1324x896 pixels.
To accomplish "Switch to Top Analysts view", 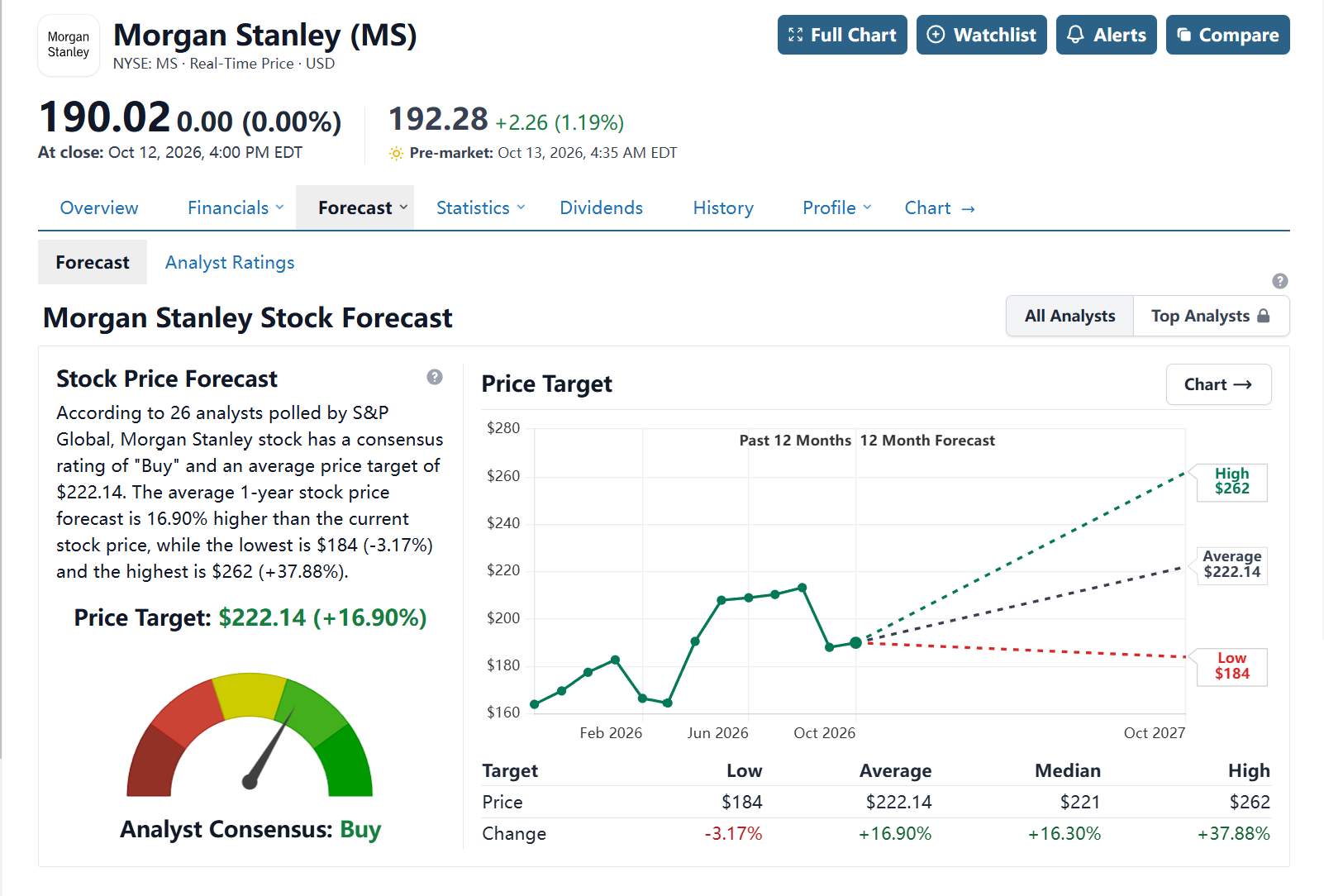I will coord(1211,316).
